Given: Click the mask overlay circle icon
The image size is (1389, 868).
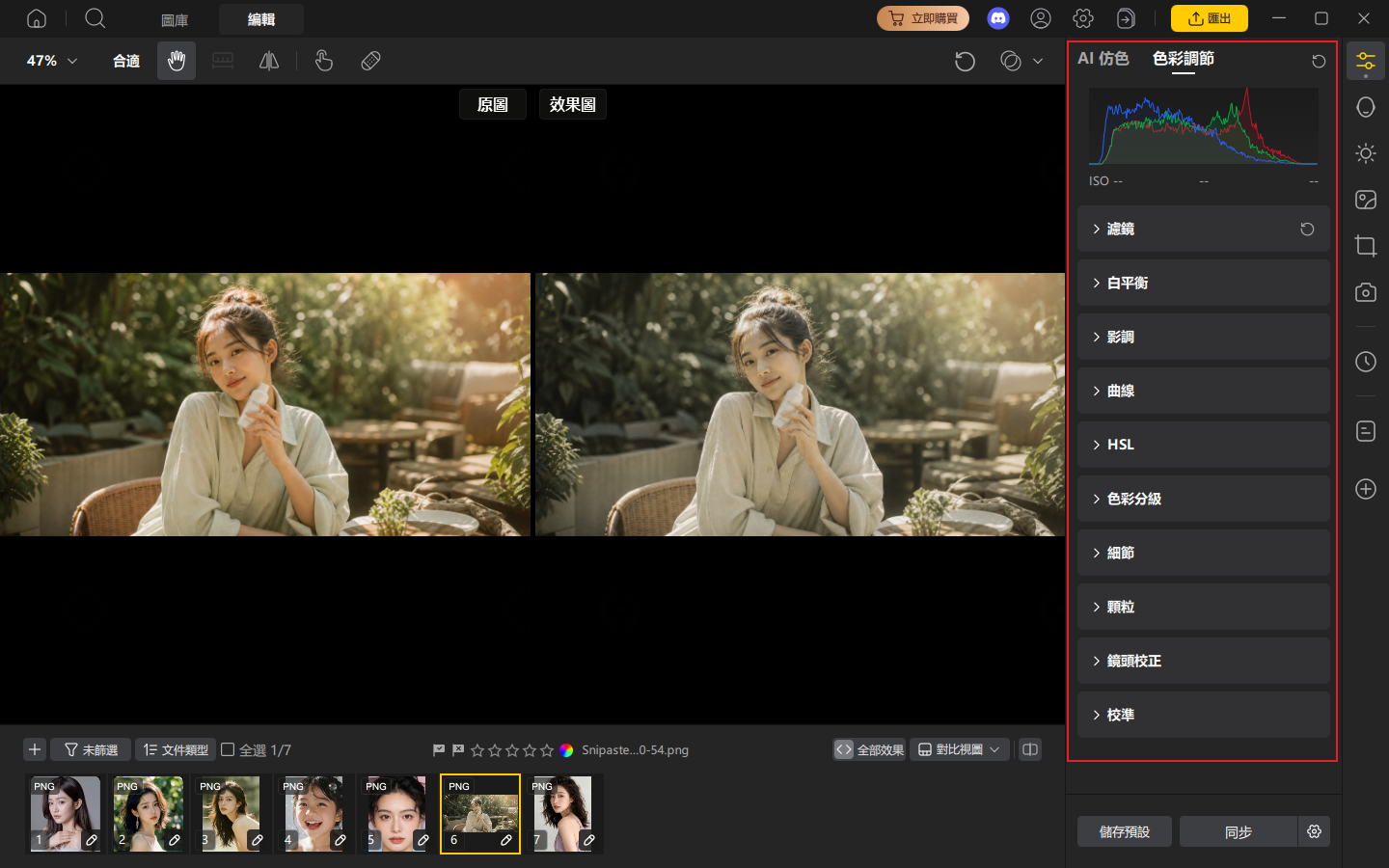Looking at the screenshot, I should click(x=1011, y=61).
